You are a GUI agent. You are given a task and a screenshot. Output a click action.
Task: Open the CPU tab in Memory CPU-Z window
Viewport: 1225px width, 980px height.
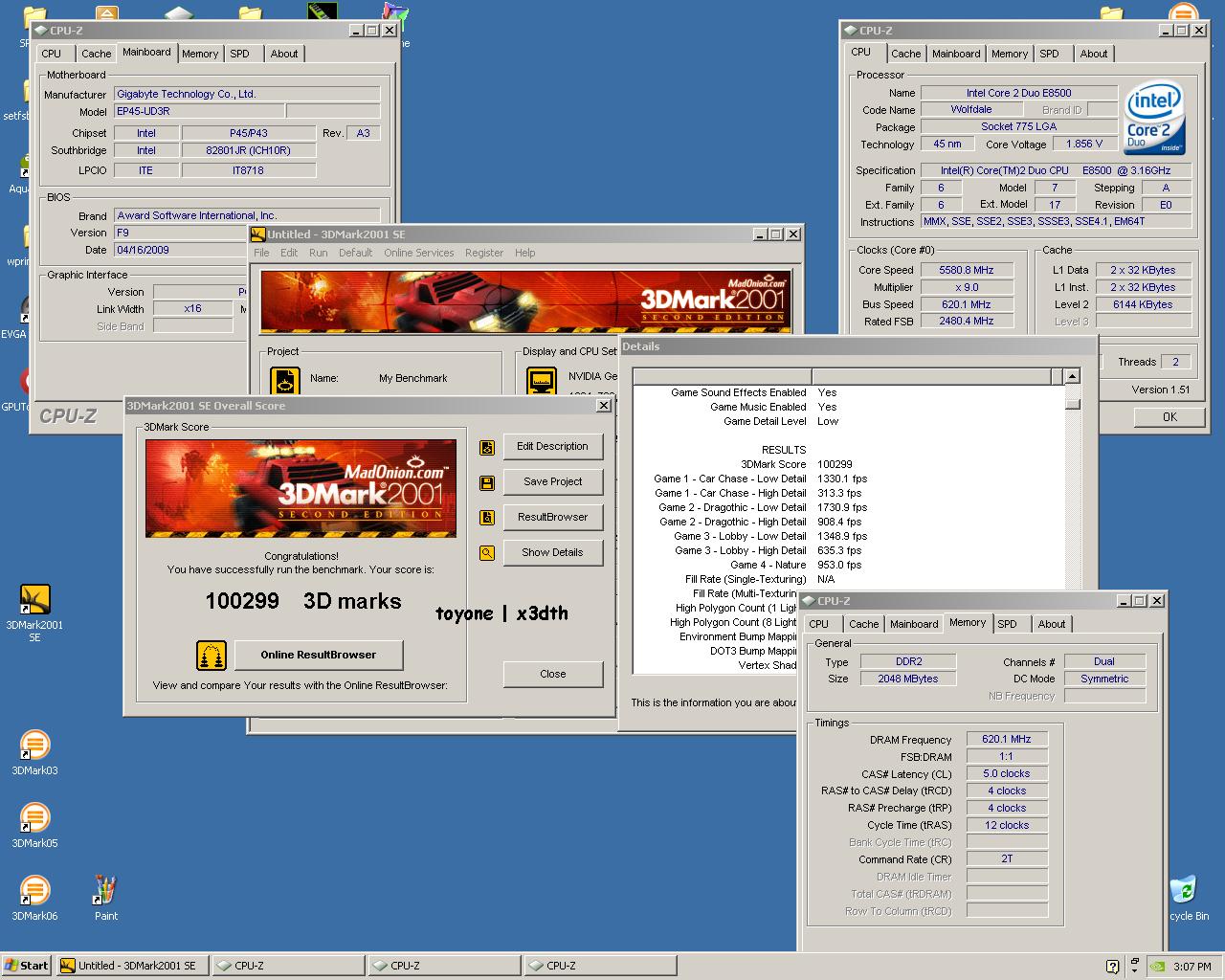(819, 624)
